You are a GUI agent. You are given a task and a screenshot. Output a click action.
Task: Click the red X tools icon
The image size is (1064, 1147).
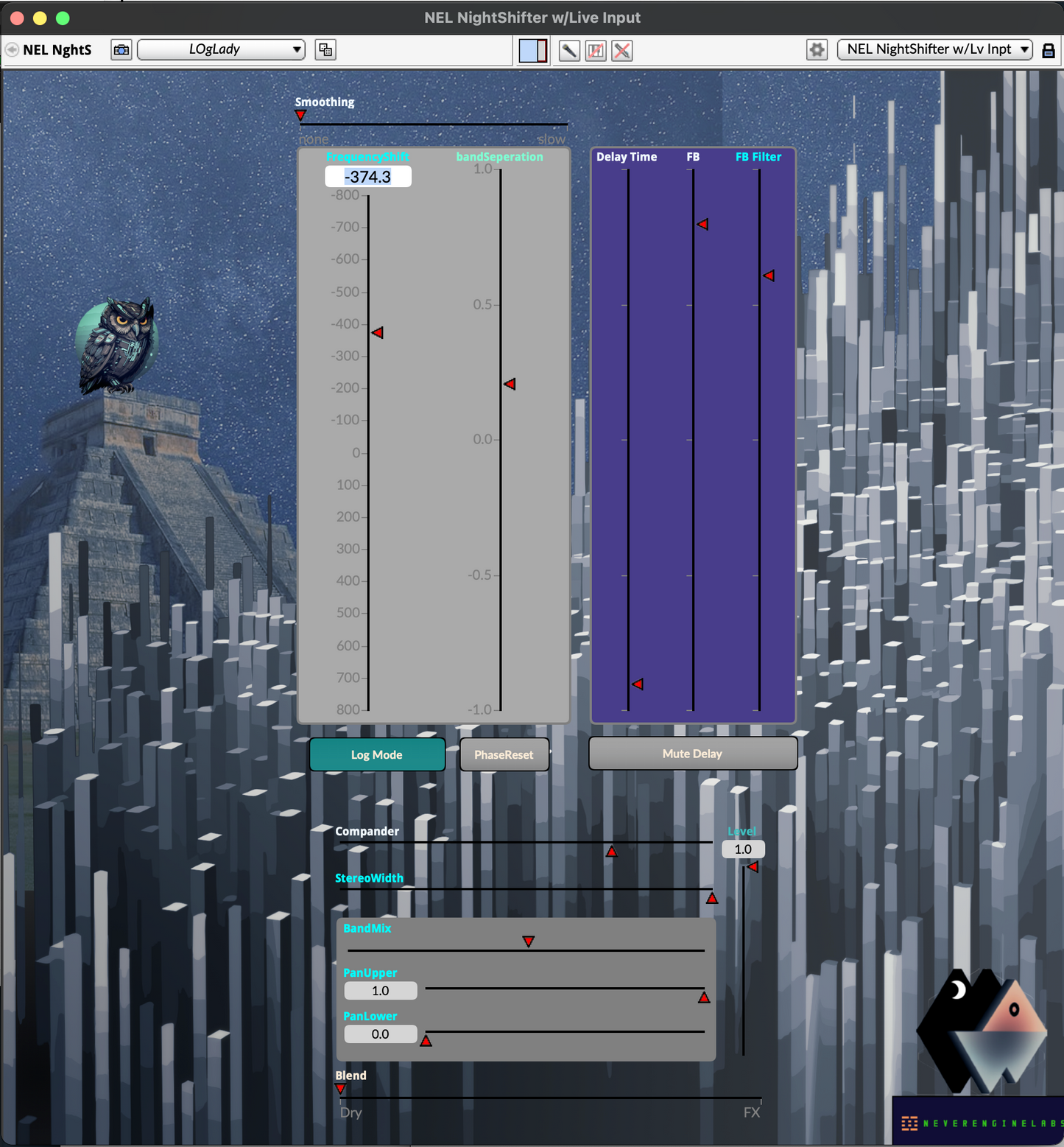(622, 51)
